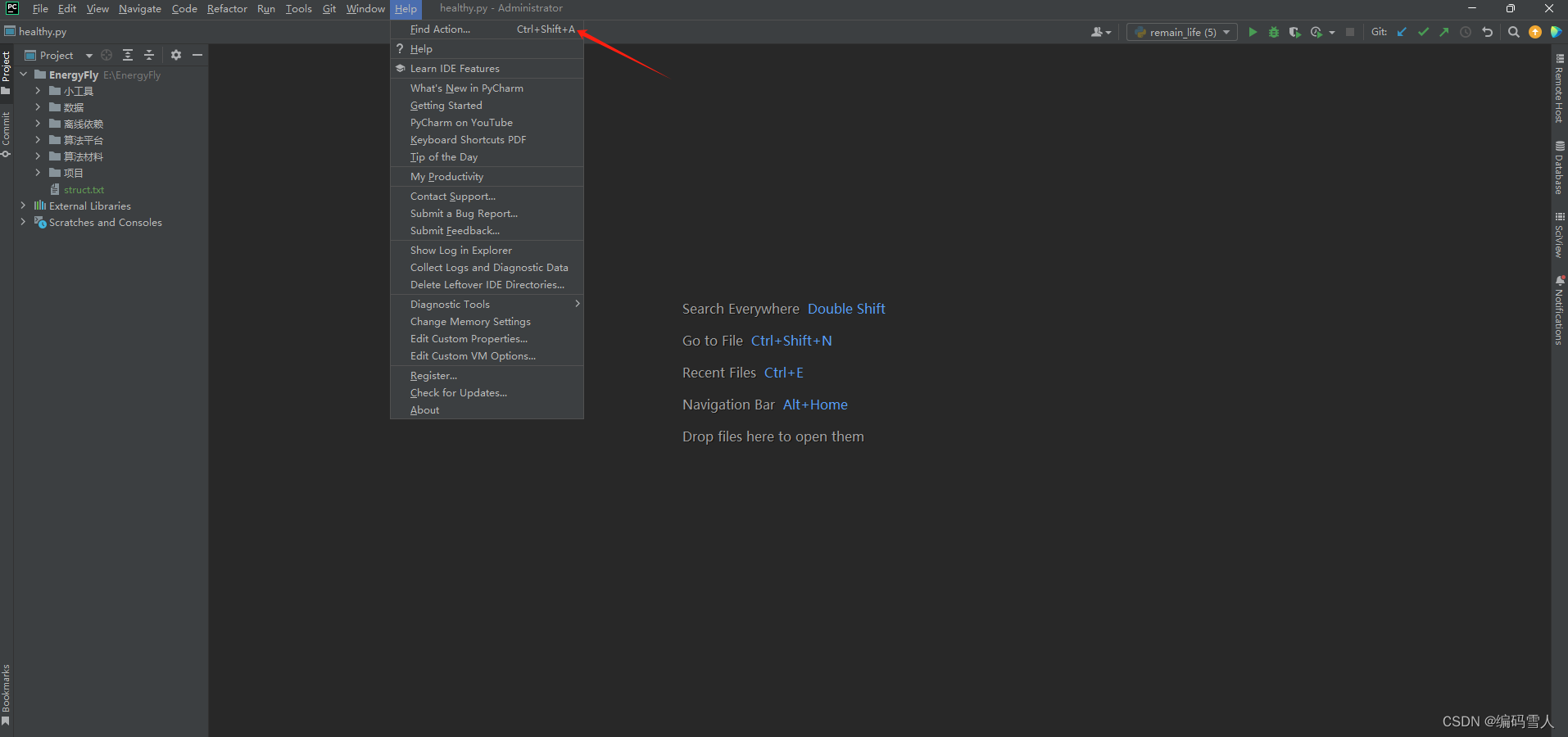
Task: Click the Profile run icon
Action: coord(1316,32)
